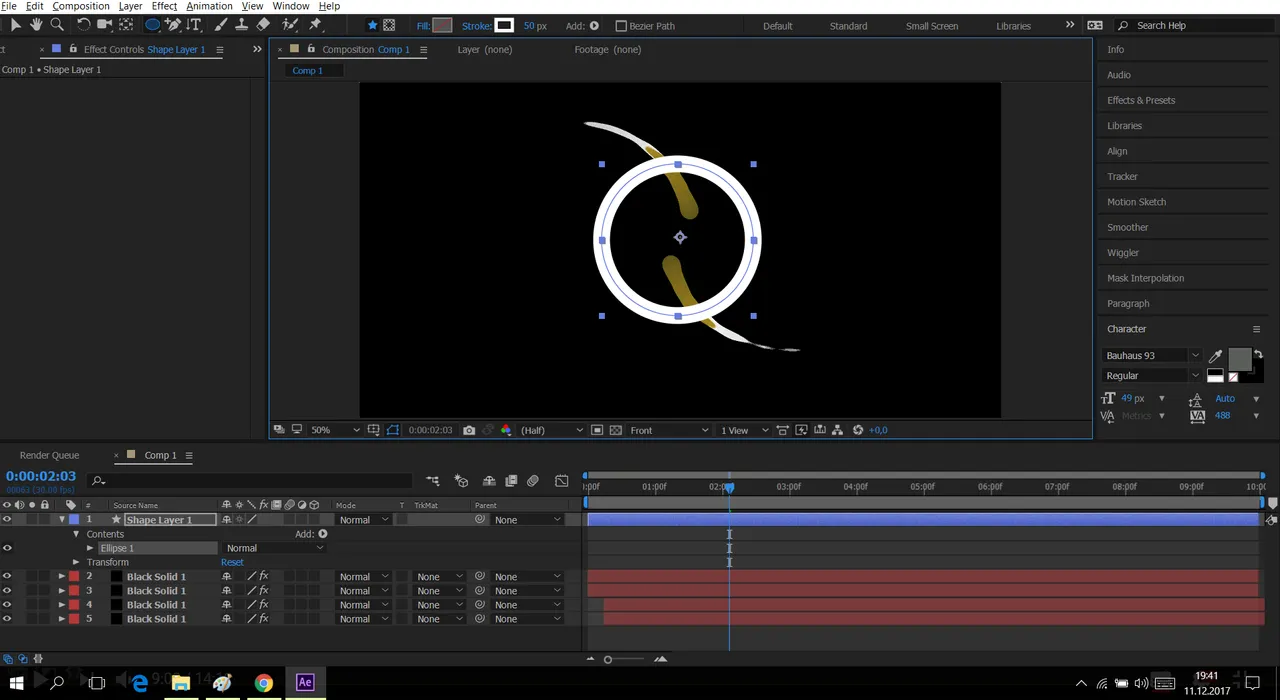Image resolution: width=1280 pixels, height=700 pixels.
Task: Select the Type tool
Action: pos(195,25)
